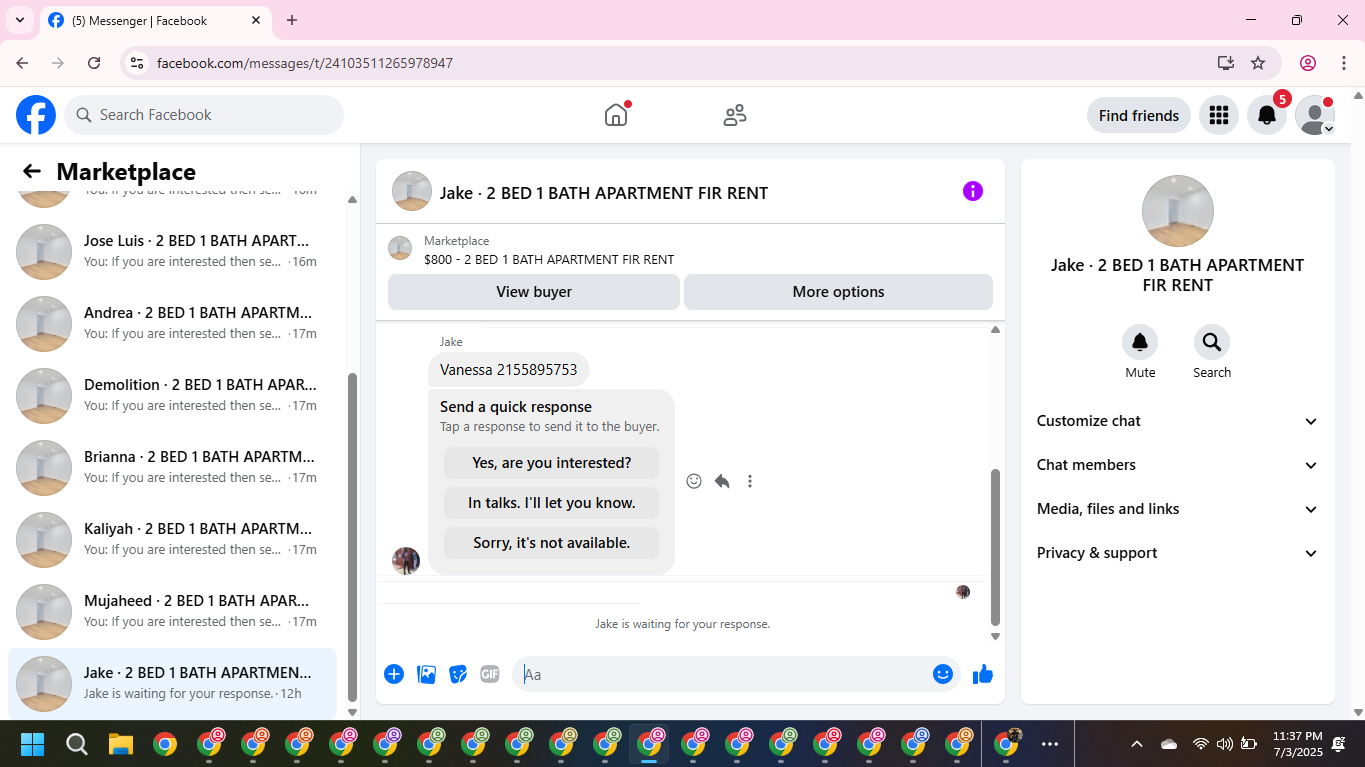Open Windows taskbar search
Viewport: 1365px width, 767px height.
click(x=77, y=744)
